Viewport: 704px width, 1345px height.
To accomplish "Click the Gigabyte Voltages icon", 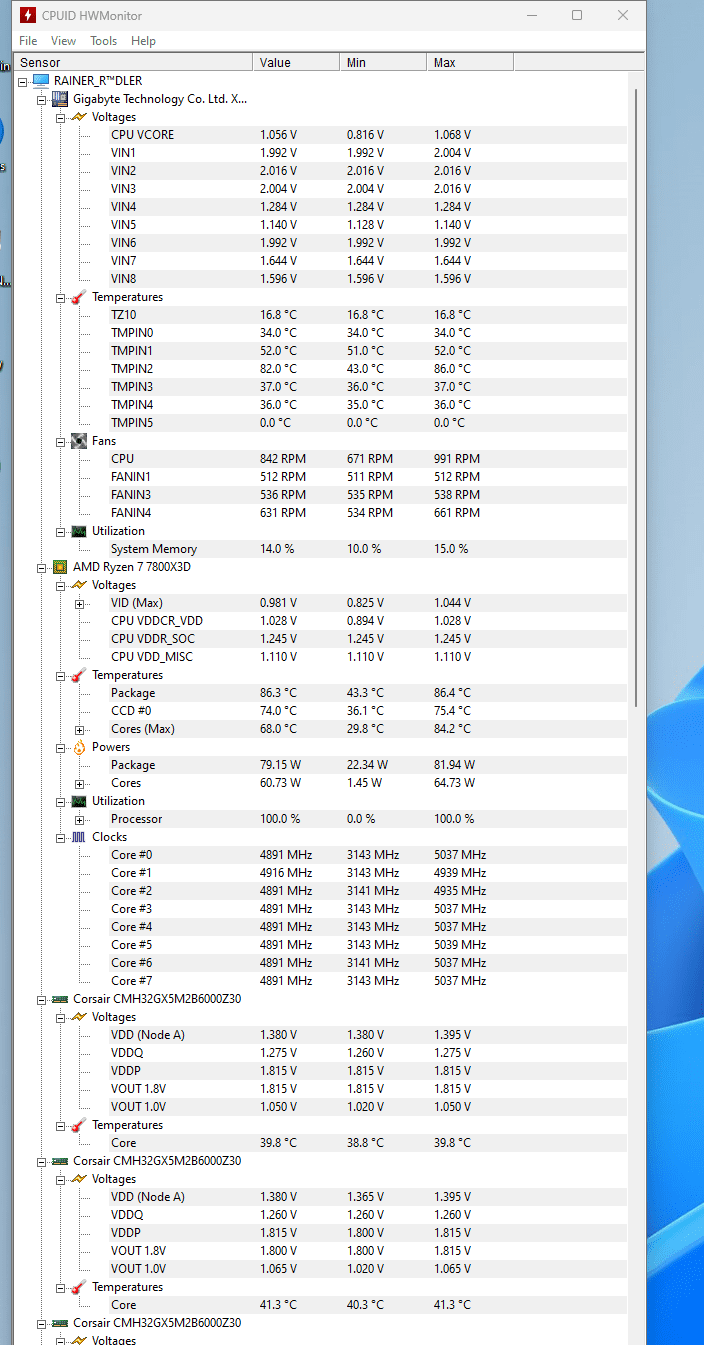I will [78, 117].
